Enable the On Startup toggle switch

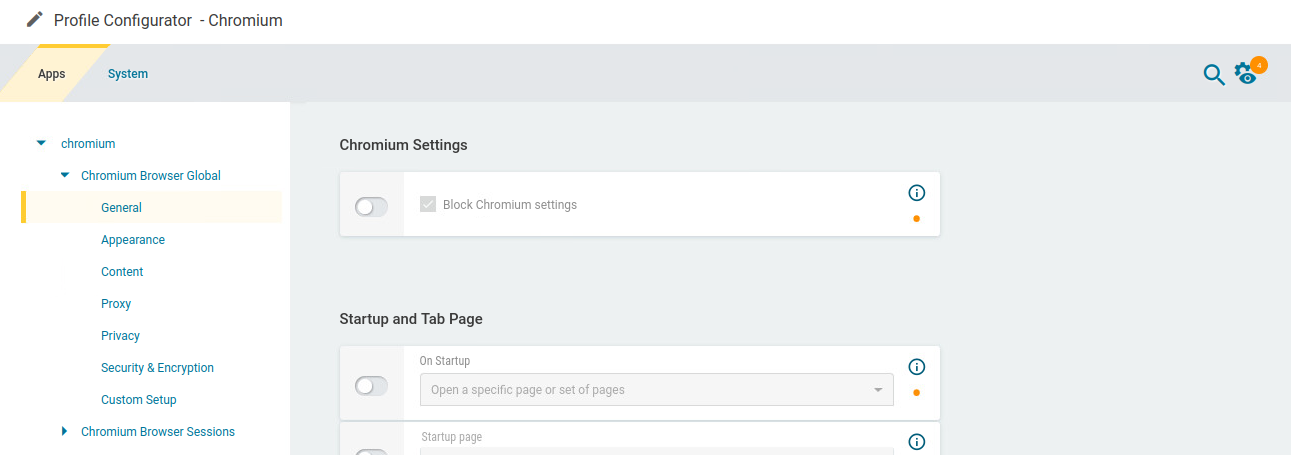click(371, 386)
